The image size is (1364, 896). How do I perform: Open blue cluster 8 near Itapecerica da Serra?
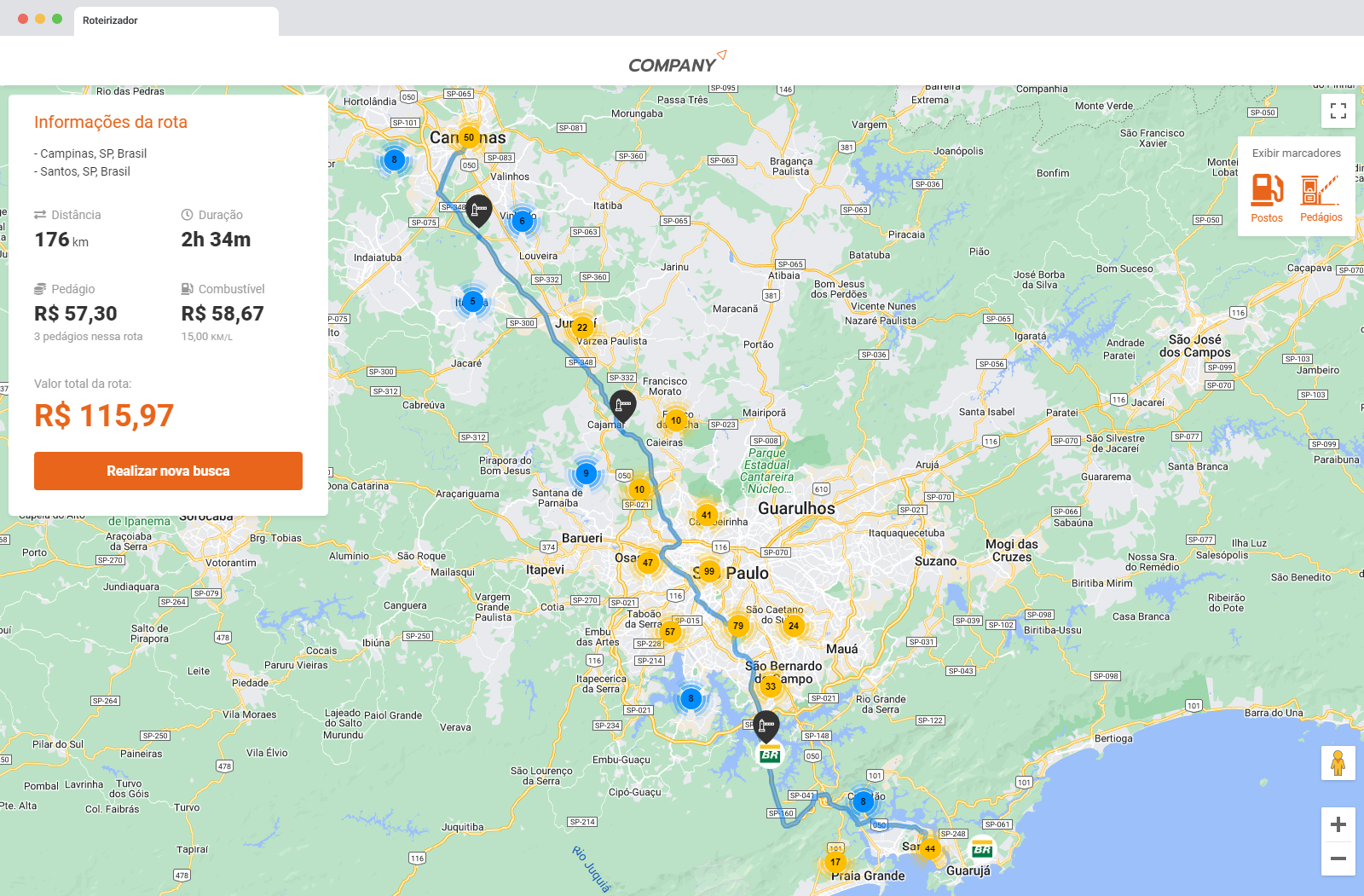pyautogui.click(x=691, y=699)
